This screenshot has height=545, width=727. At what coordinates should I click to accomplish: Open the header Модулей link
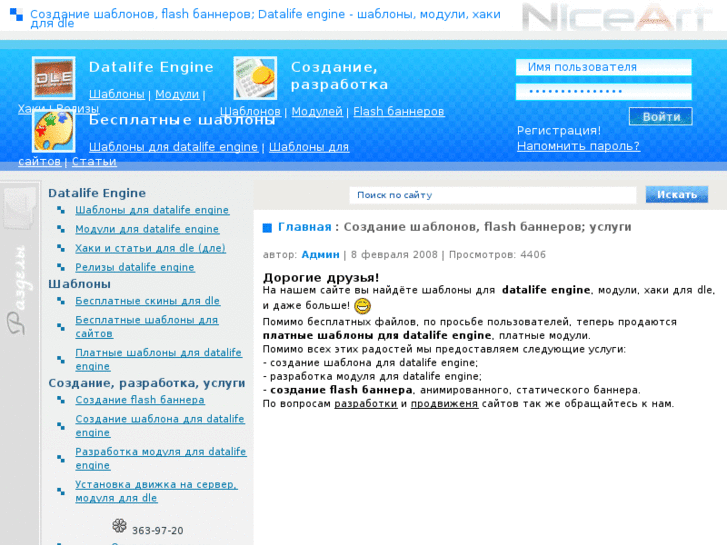click(317, 111)
